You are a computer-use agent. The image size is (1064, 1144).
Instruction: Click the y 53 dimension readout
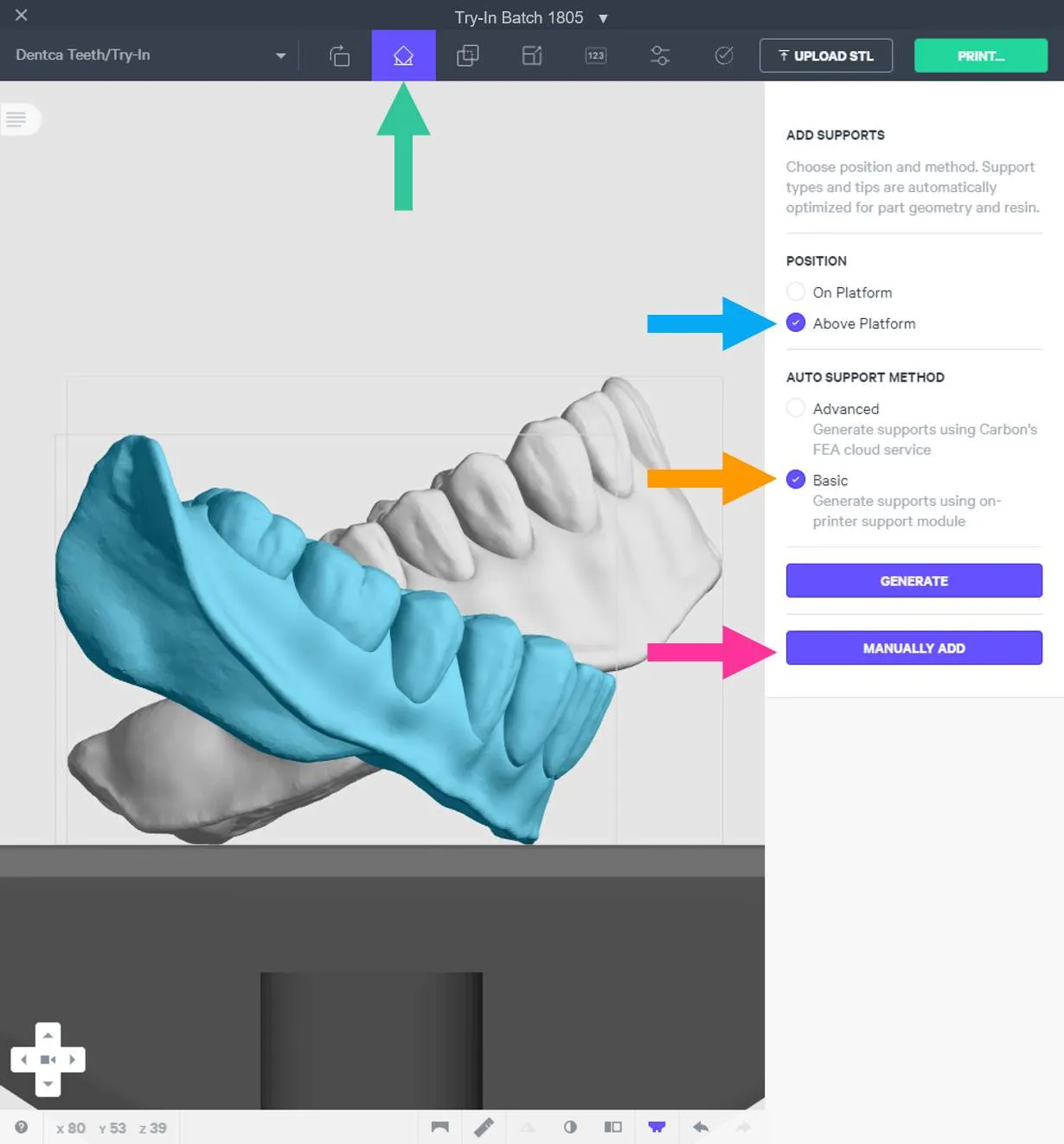click(x=112, y=1128)
